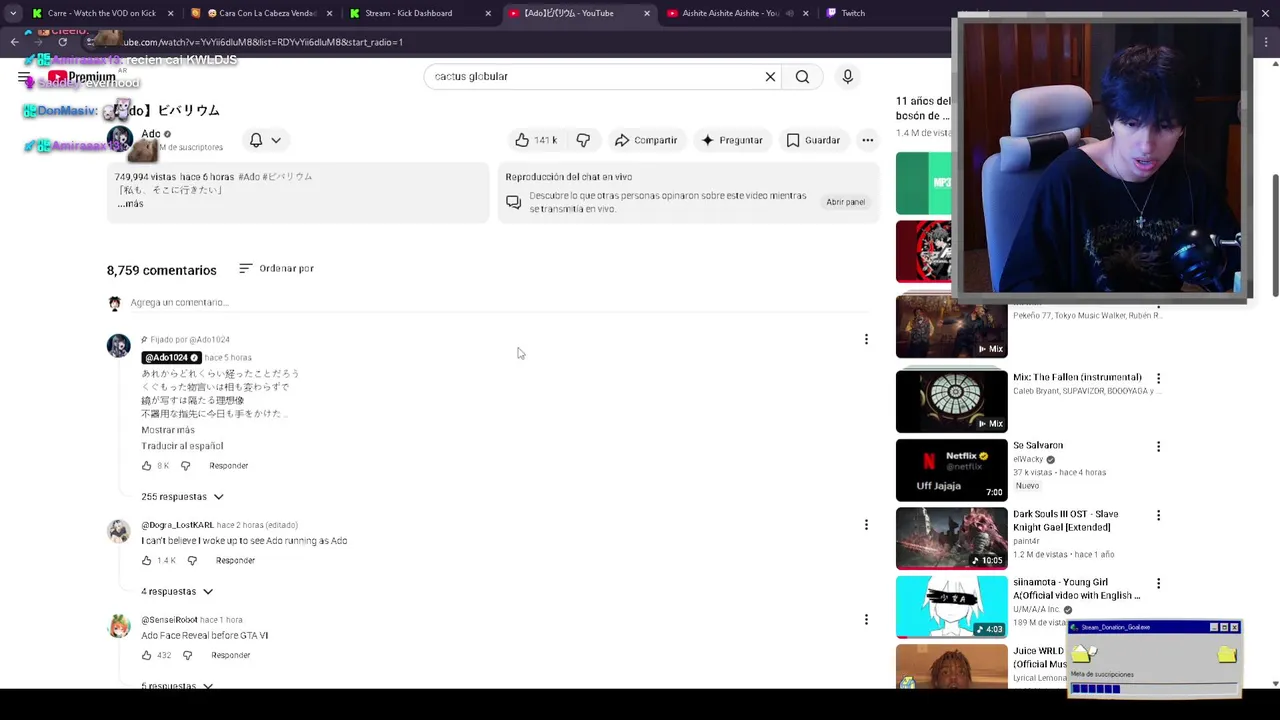The width and height of the screenshot is (1280, 720).
Task: Open siinamota Young Girl A video thumbnail
Action: click(x=951, y=607)
